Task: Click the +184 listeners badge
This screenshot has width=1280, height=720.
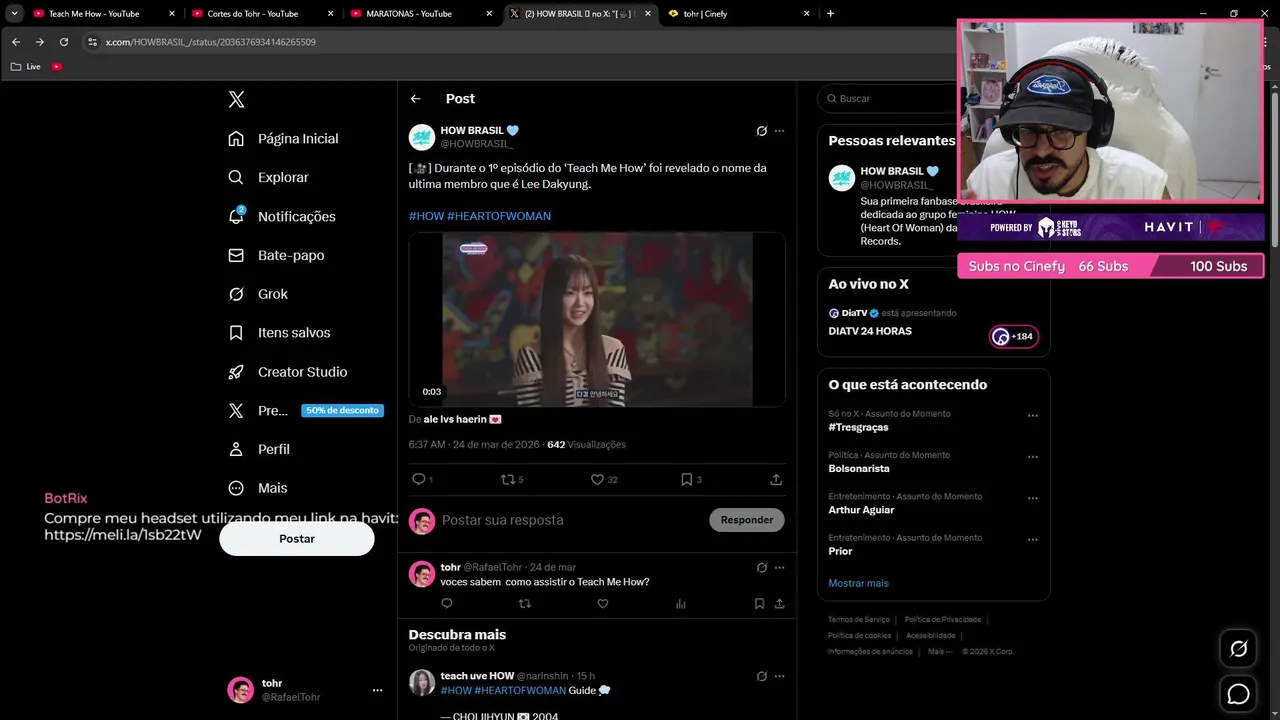Action: click(1014, 336)
